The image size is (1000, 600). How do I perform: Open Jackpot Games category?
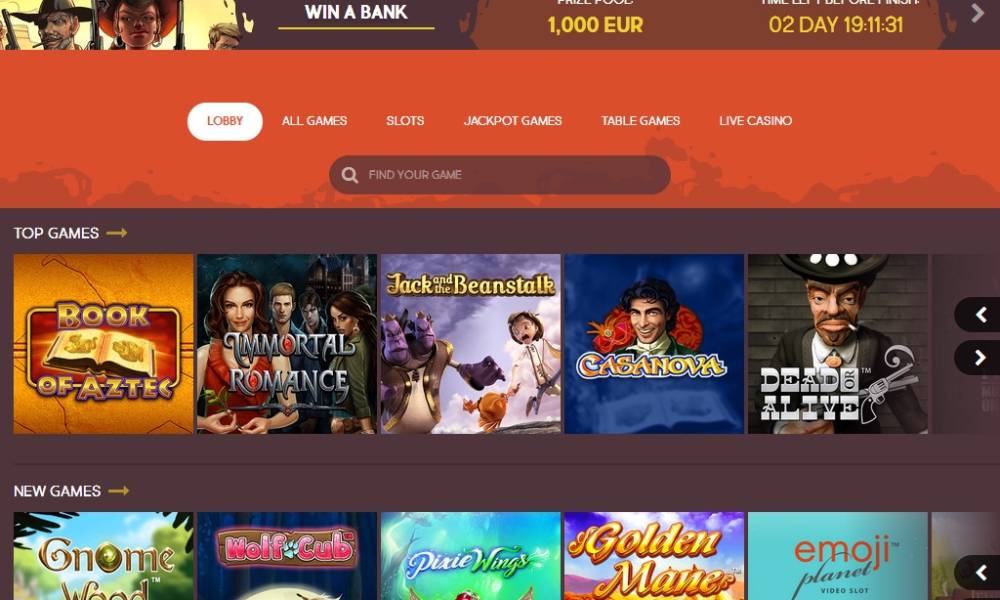513,121
